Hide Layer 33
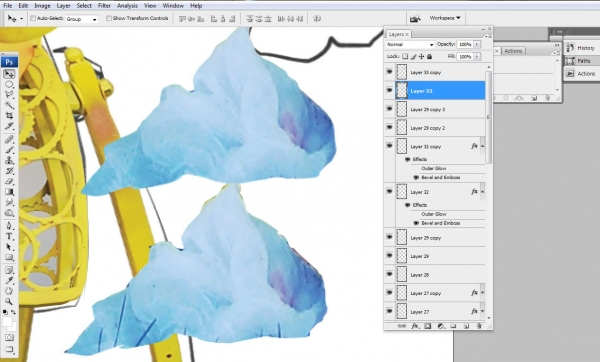Image resolution: width=600 pixels, height=362 pixels. 390,90
